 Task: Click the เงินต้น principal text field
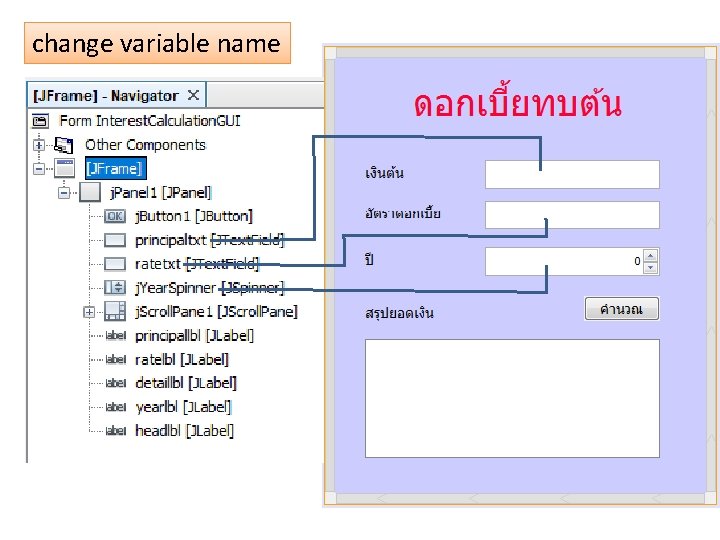[572, 174]
